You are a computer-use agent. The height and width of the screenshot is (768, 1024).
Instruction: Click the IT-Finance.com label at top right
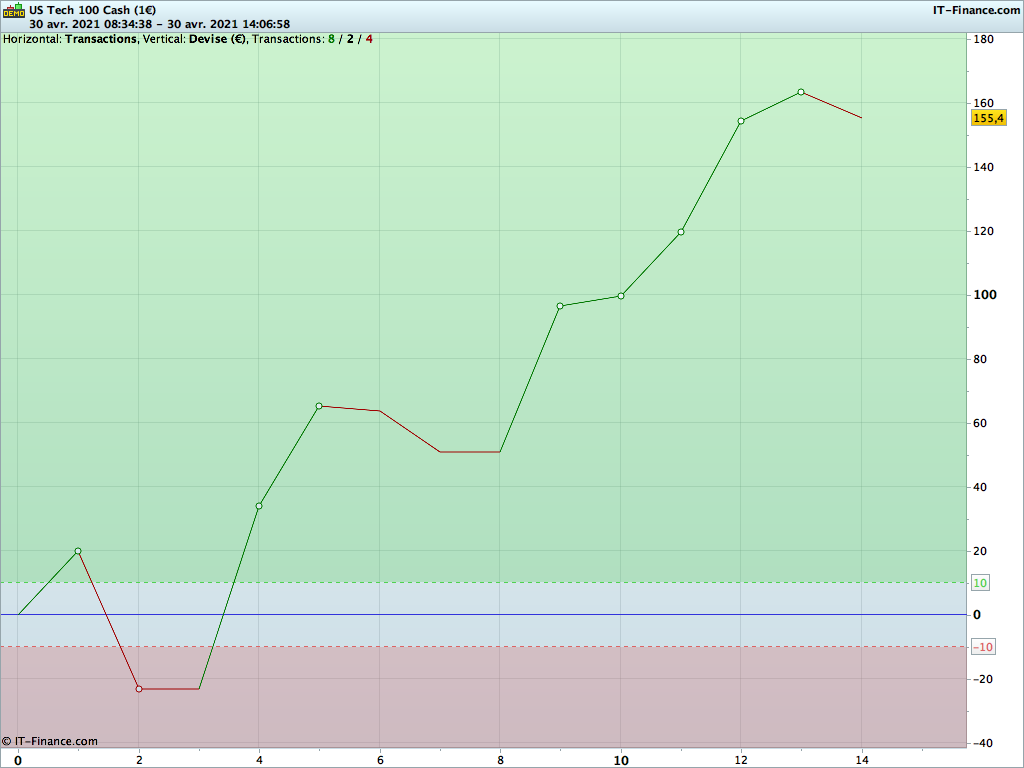pyautogui.click(x=976, y=10)
